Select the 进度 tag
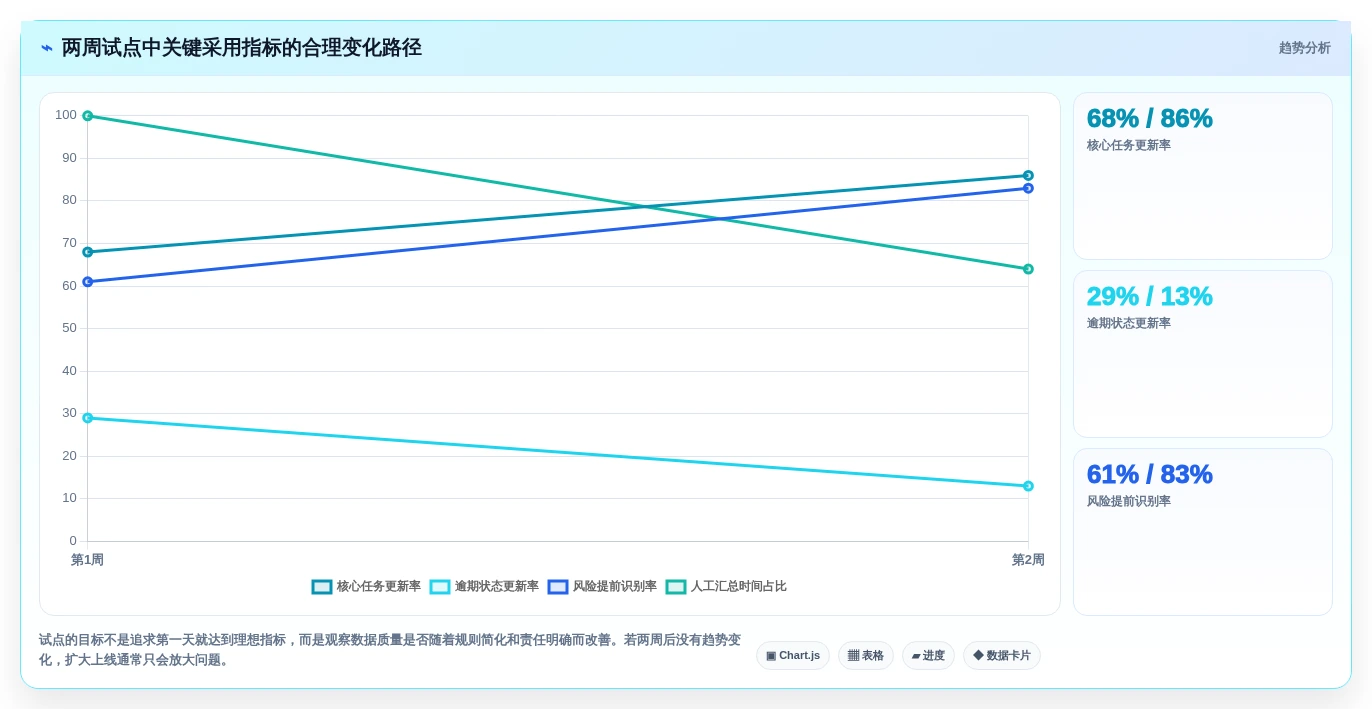The image size is (1372, 709). point(928,656)
